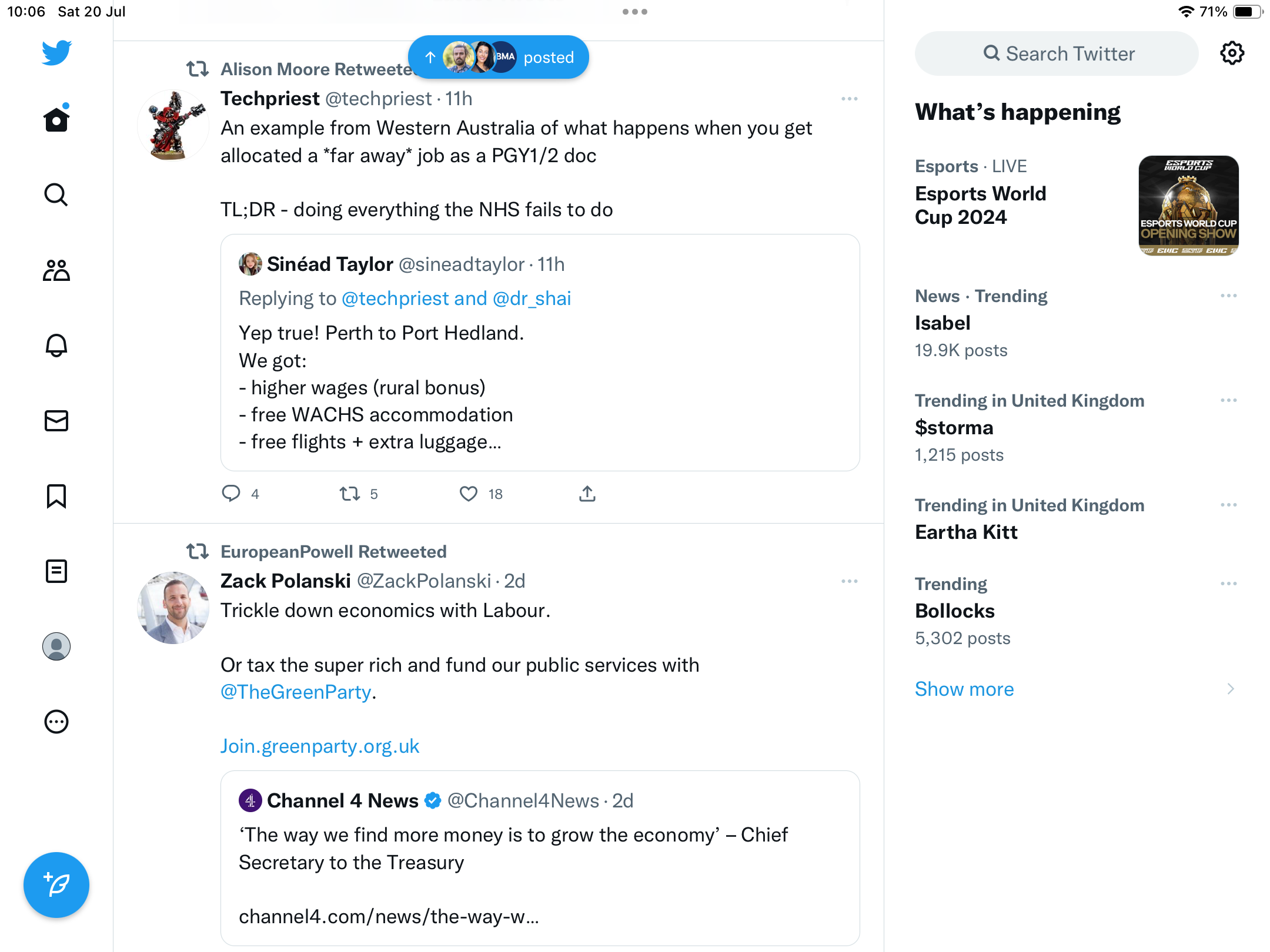This screenshot has width=1270, height=952.
Task: Open more options on Techpriest post
Action: click(x=849, y=99)
